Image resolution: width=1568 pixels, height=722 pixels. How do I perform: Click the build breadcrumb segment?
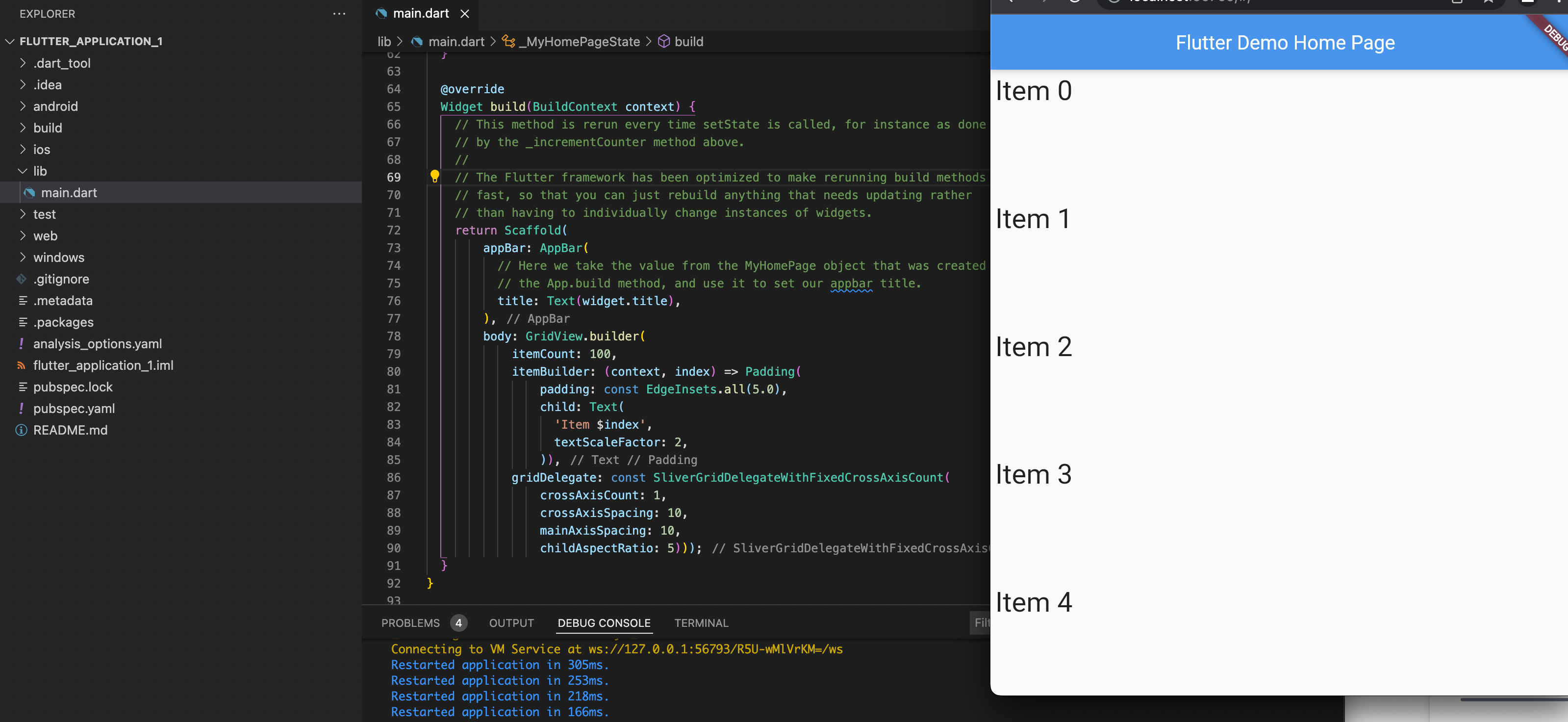point(688,41)
